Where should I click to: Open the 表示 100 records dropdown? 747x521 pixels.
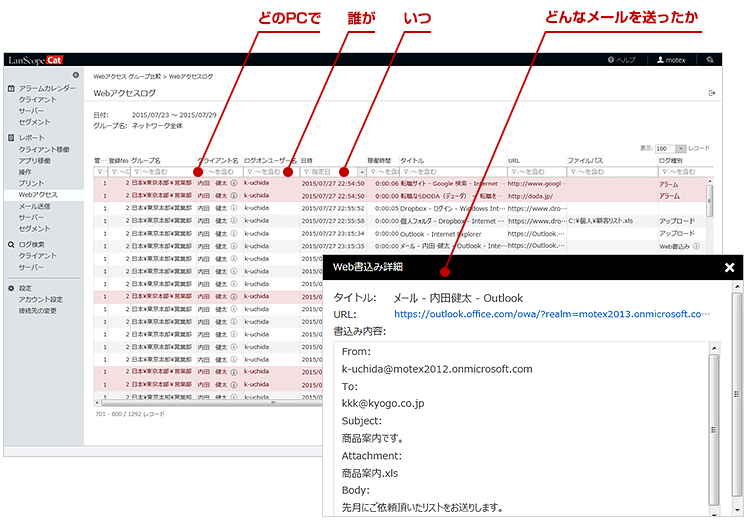680,149
